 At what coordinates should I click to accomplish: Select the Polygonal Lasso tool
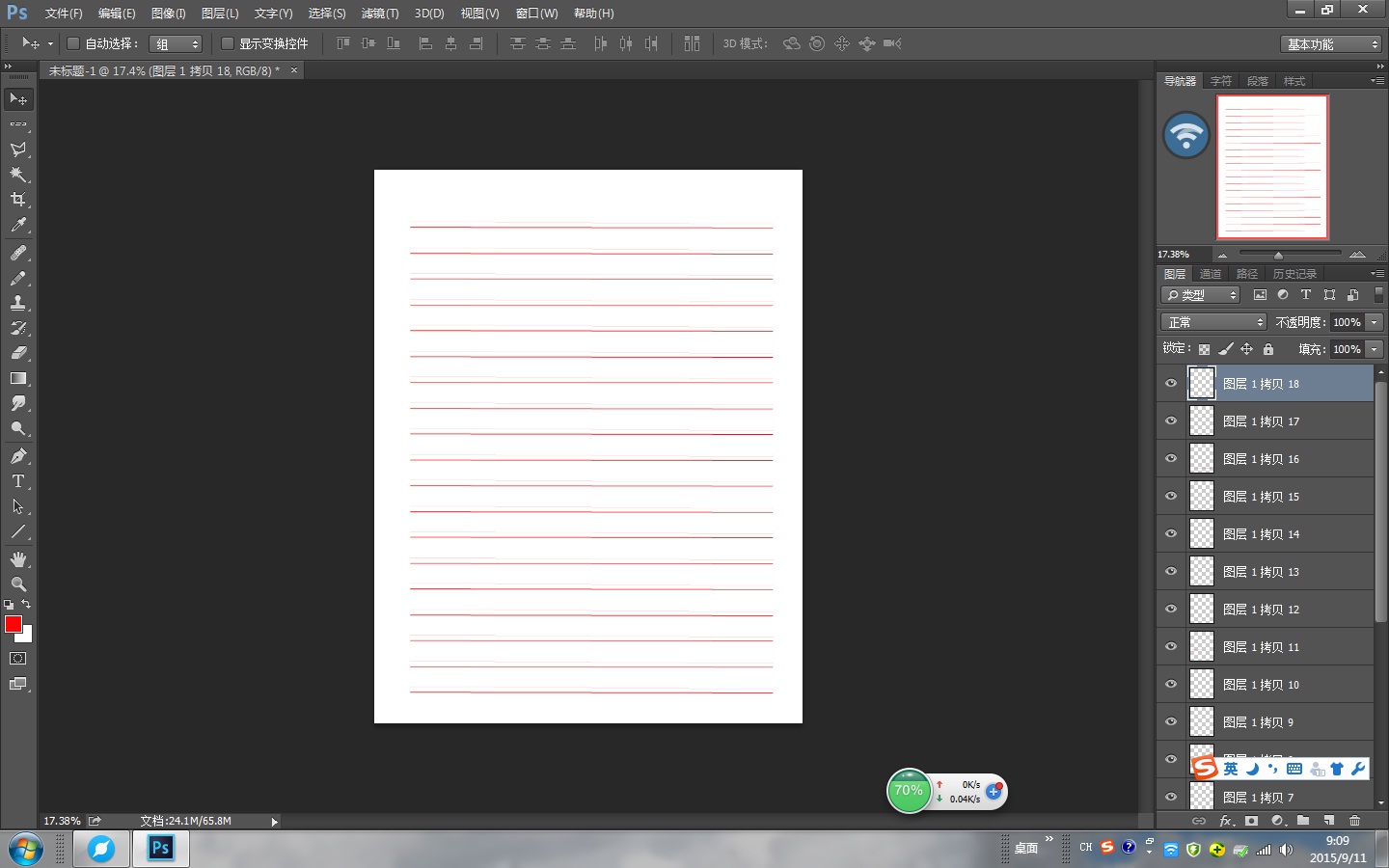click(x=18, y=149)
